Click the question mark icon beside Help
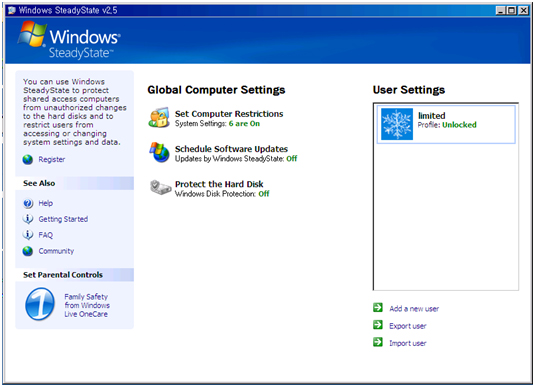Viewport: 535px width, 387px height. [28, 203]
